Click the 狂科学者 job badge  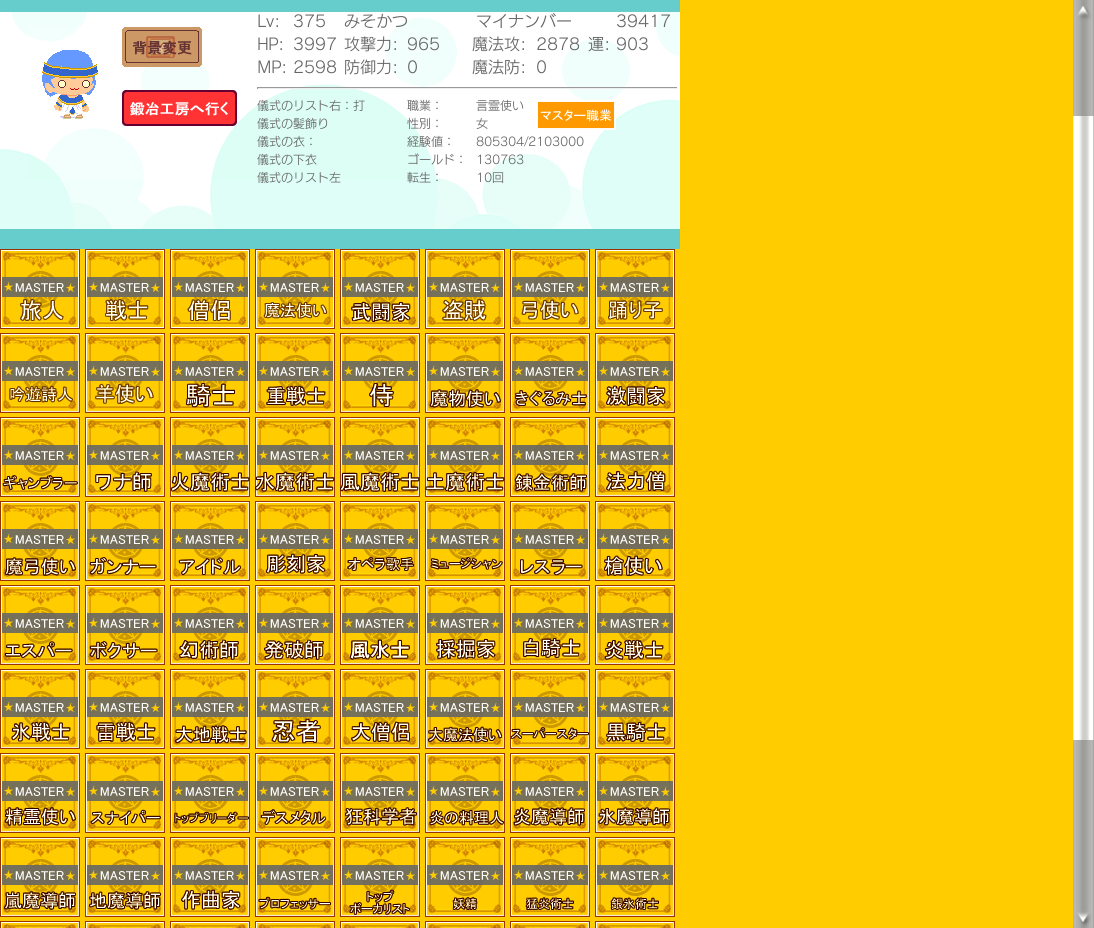(x=380, y=793)
